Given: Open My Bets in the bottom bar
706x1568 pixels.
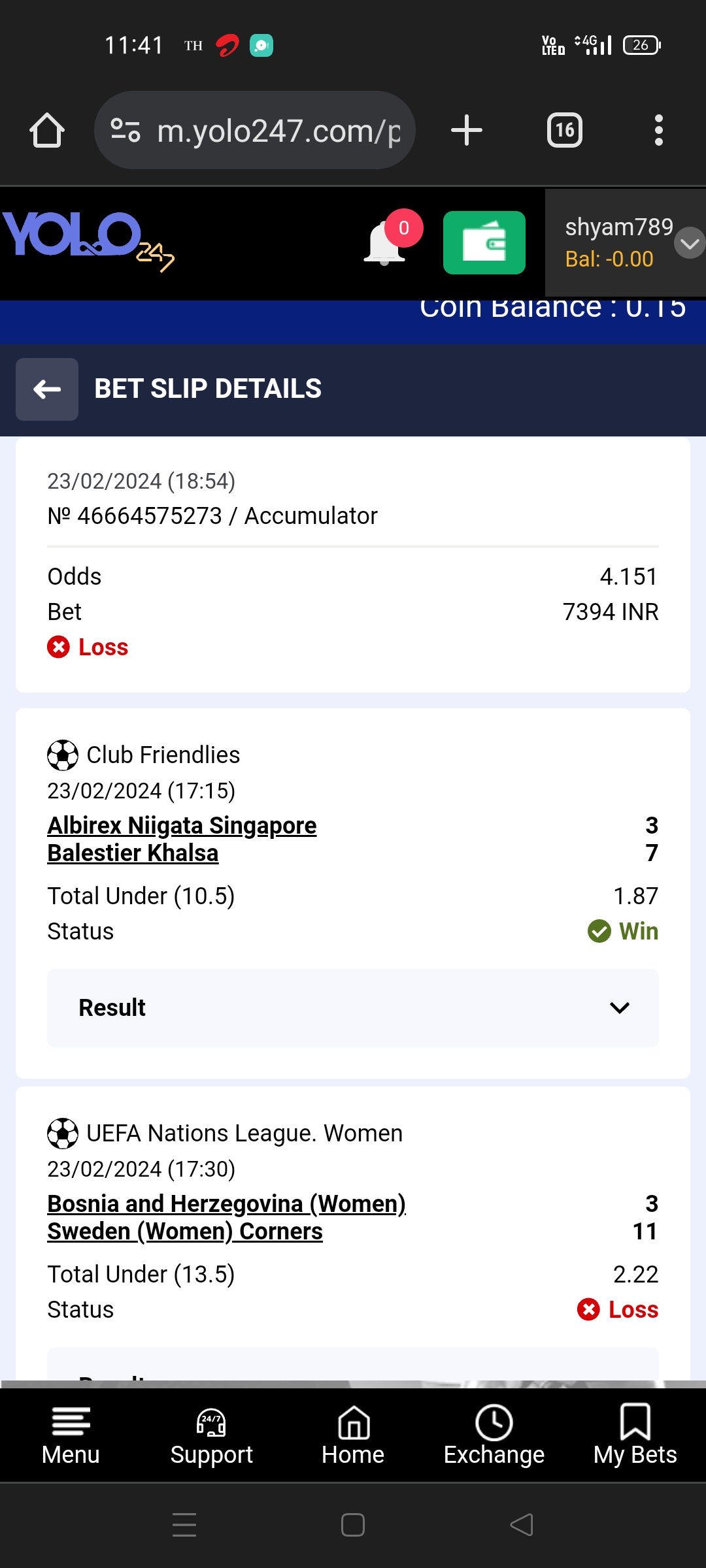Looking at the screenshot, I should (x=635, y=1435).
